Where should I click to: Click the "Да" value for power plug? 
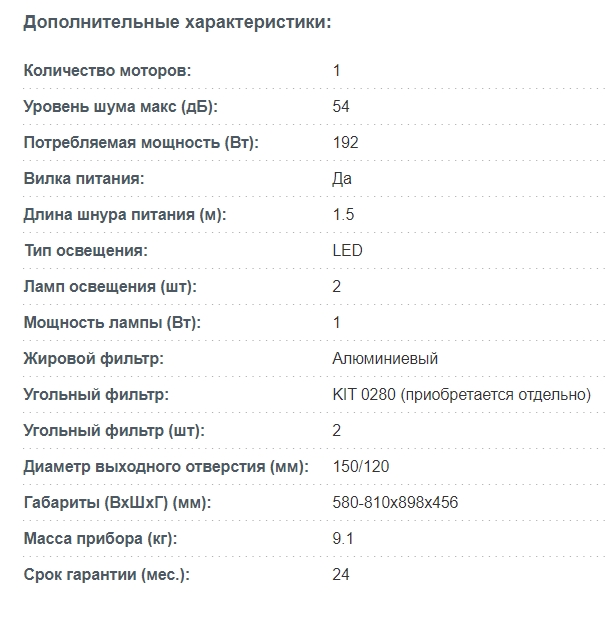pyautogui.click(x=342, y=179)
